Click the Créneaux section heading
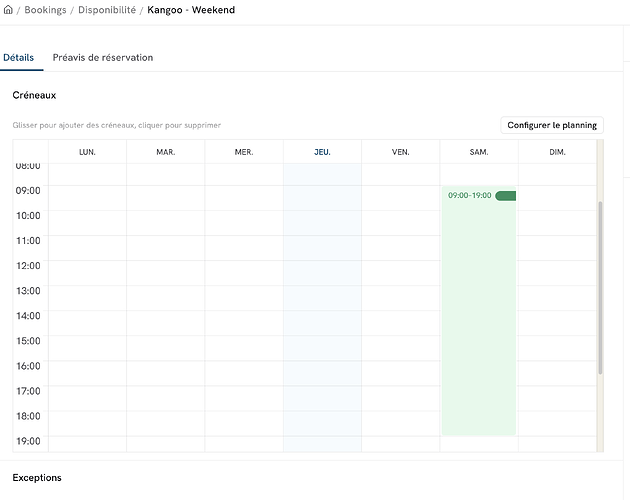 (34, 95)
